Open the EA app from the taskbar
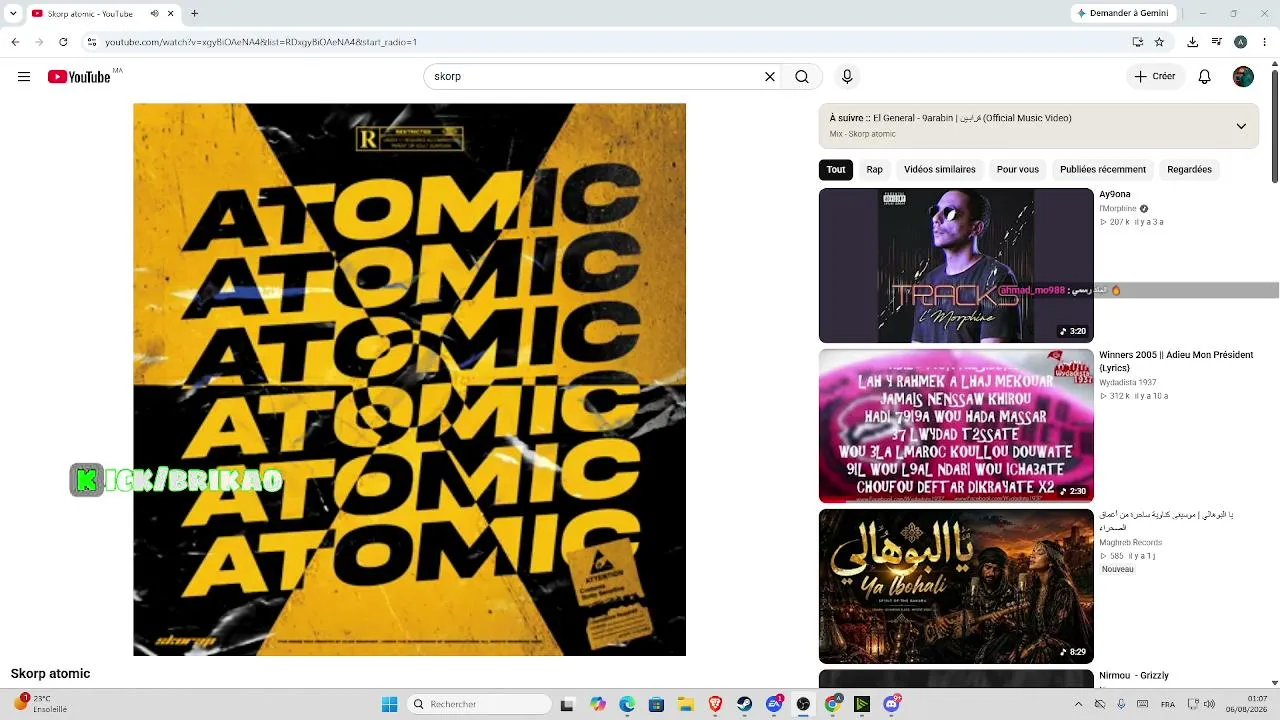This screenshot has height=720, width=1280. 774,704
